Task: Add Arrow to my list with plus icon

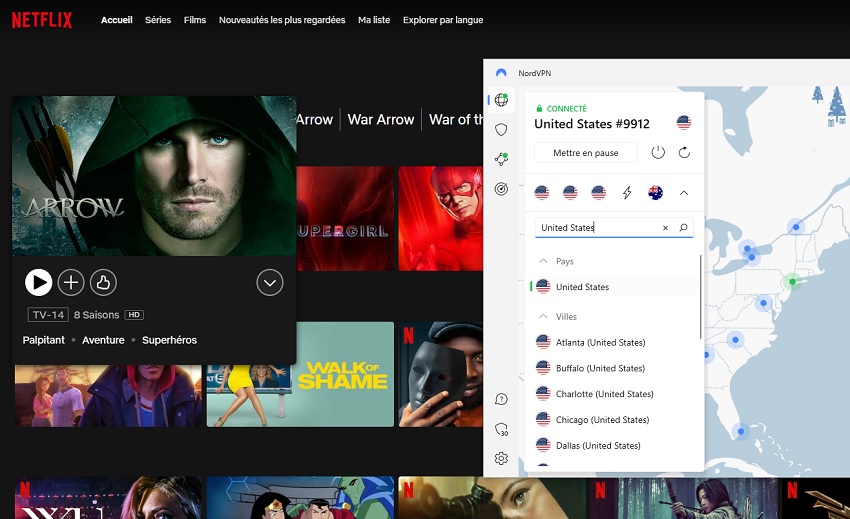Action: 71,283
